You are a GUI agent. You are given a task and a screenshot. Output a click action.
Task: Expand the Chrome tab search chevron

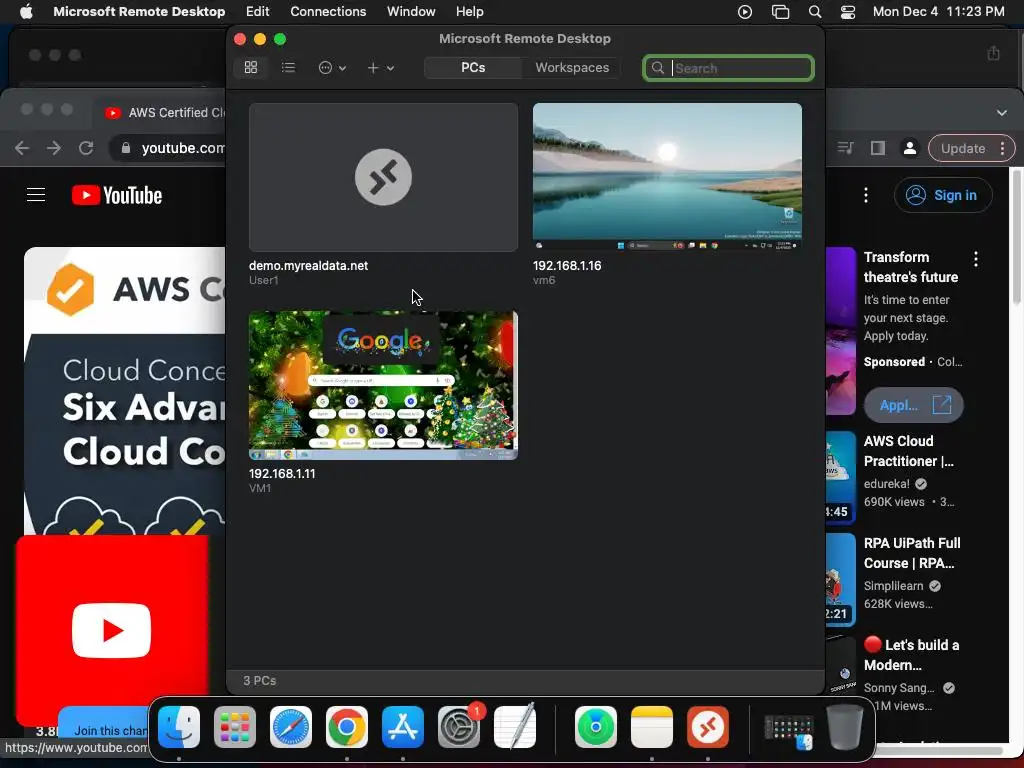tap(1001, 112)
